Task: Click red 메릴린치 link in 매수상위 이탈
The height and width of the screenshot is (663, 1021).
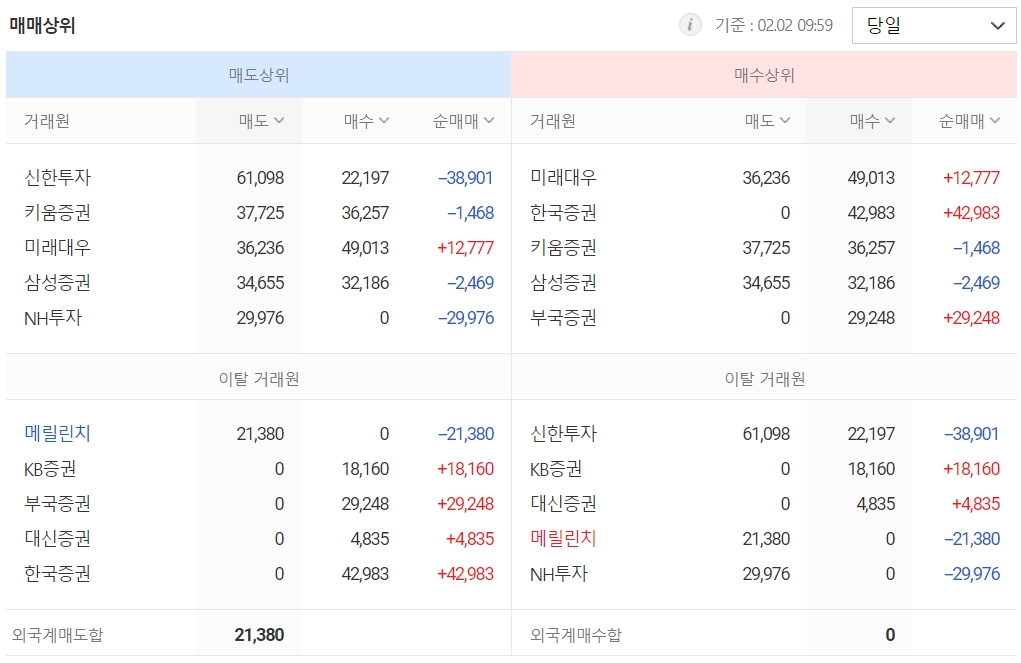Action: [x=563, y=539]
